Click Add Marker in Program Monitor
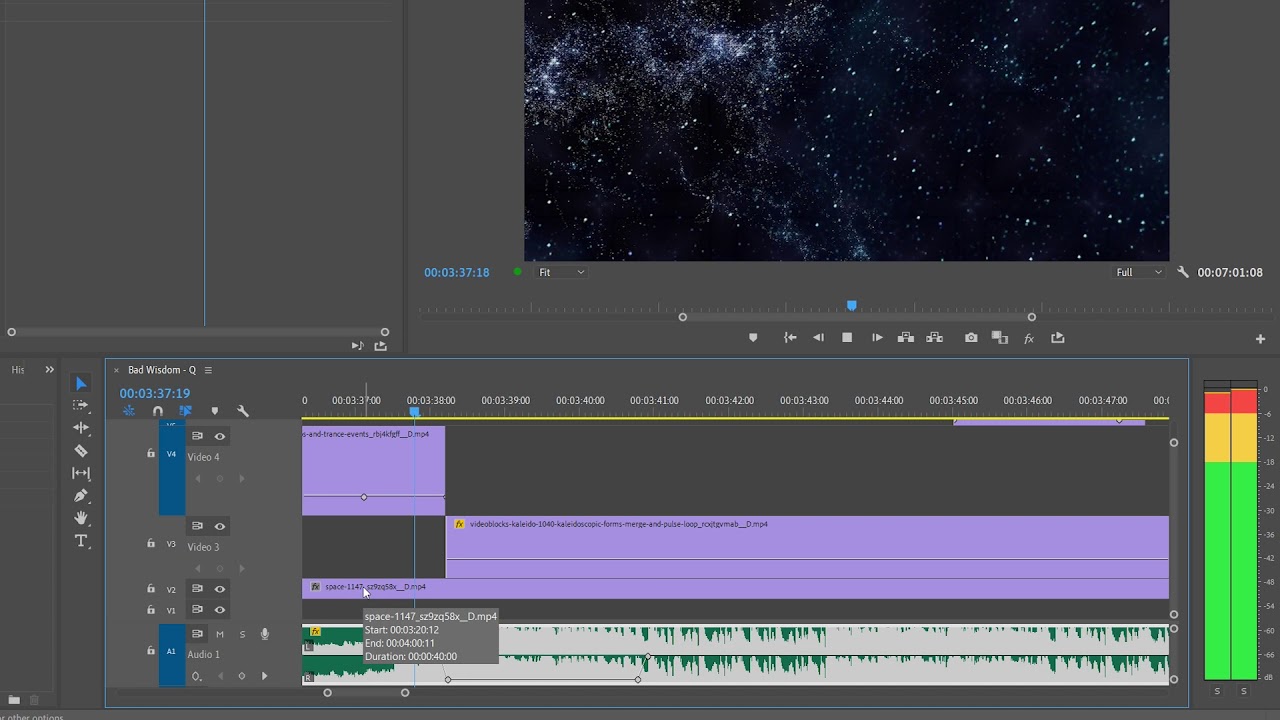 [x=753, y=338]
